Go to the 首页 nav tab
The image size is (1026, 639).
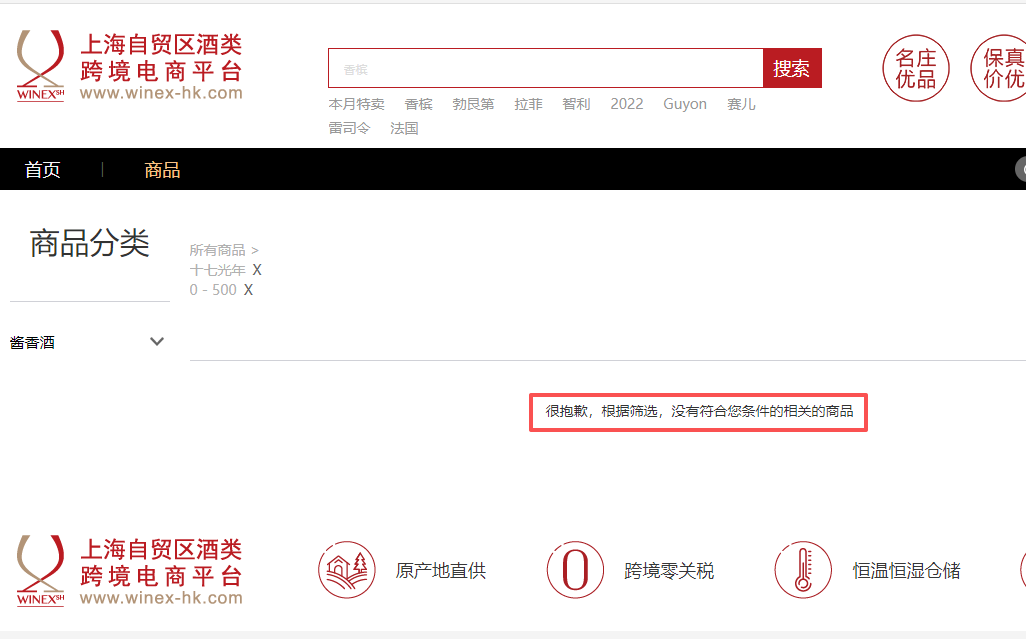click(x=43, y=170)
